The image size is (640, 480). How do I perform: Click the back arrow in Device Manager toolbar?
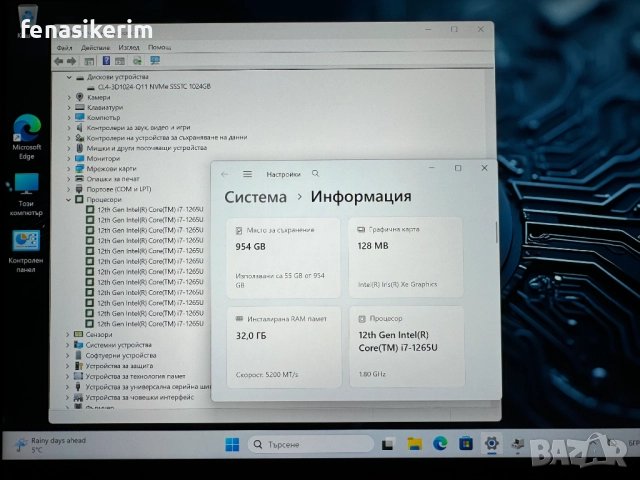[x=60, y=61]
